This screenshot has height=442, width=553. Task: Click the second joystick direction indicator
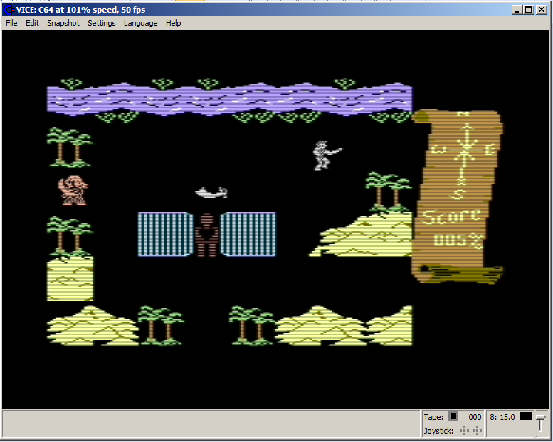477,431
